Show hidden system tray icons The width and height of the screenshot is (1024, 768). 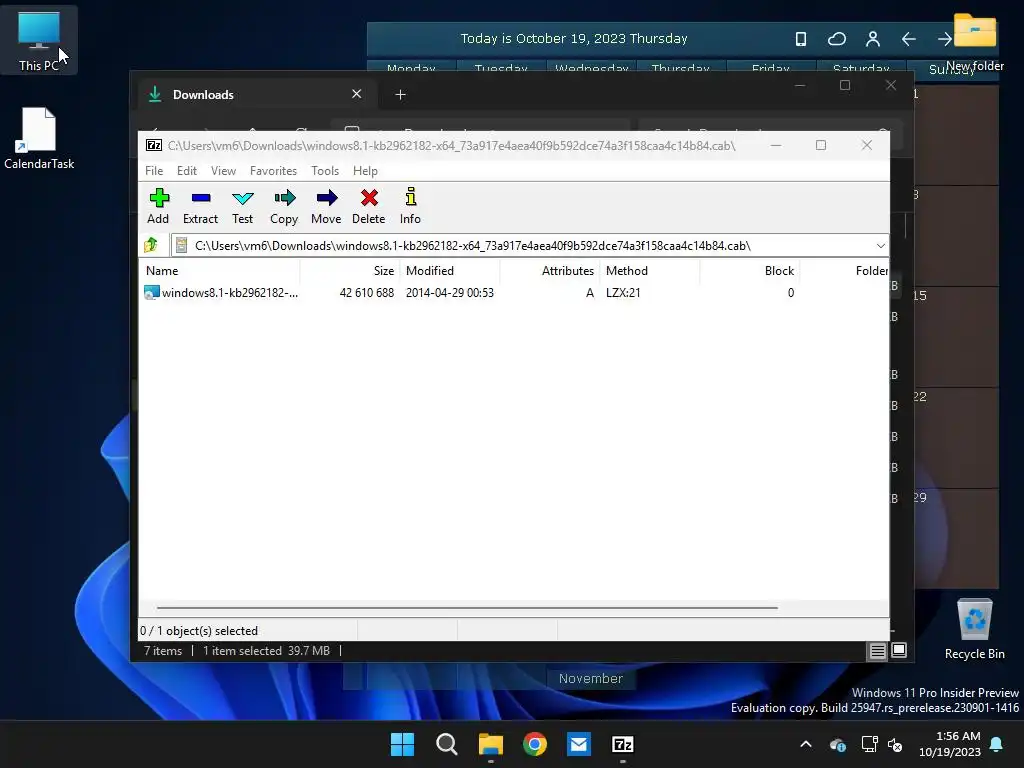point(806,744)
